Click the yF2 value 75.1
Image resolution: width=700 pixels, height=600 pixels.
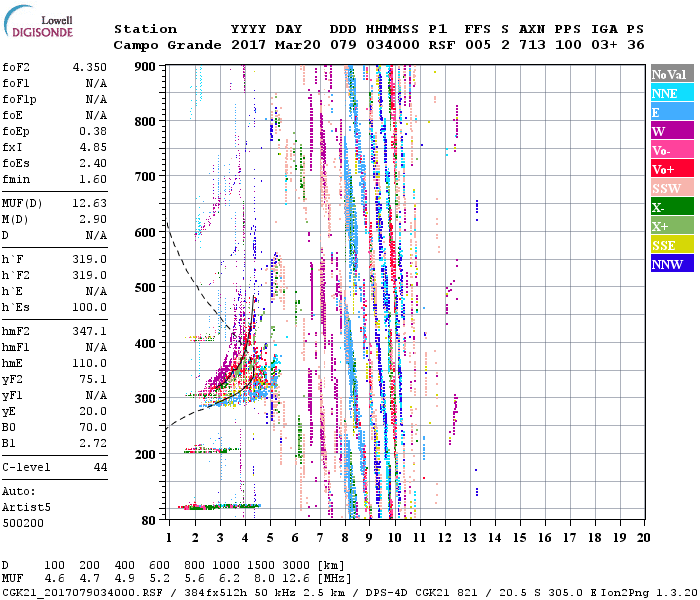click(x=93, y=379)
